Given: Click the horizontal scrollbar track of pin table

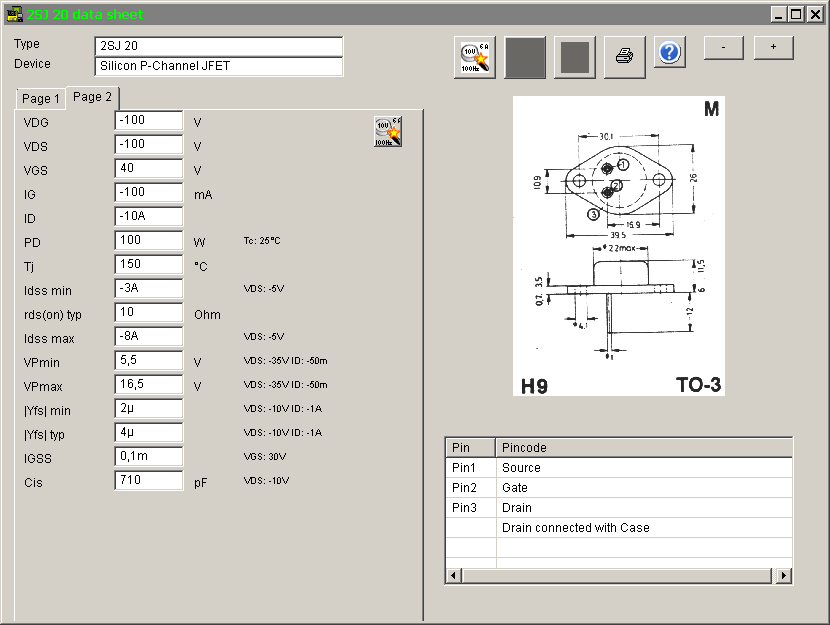Looking at the screenshot, I should coord(617,576).
